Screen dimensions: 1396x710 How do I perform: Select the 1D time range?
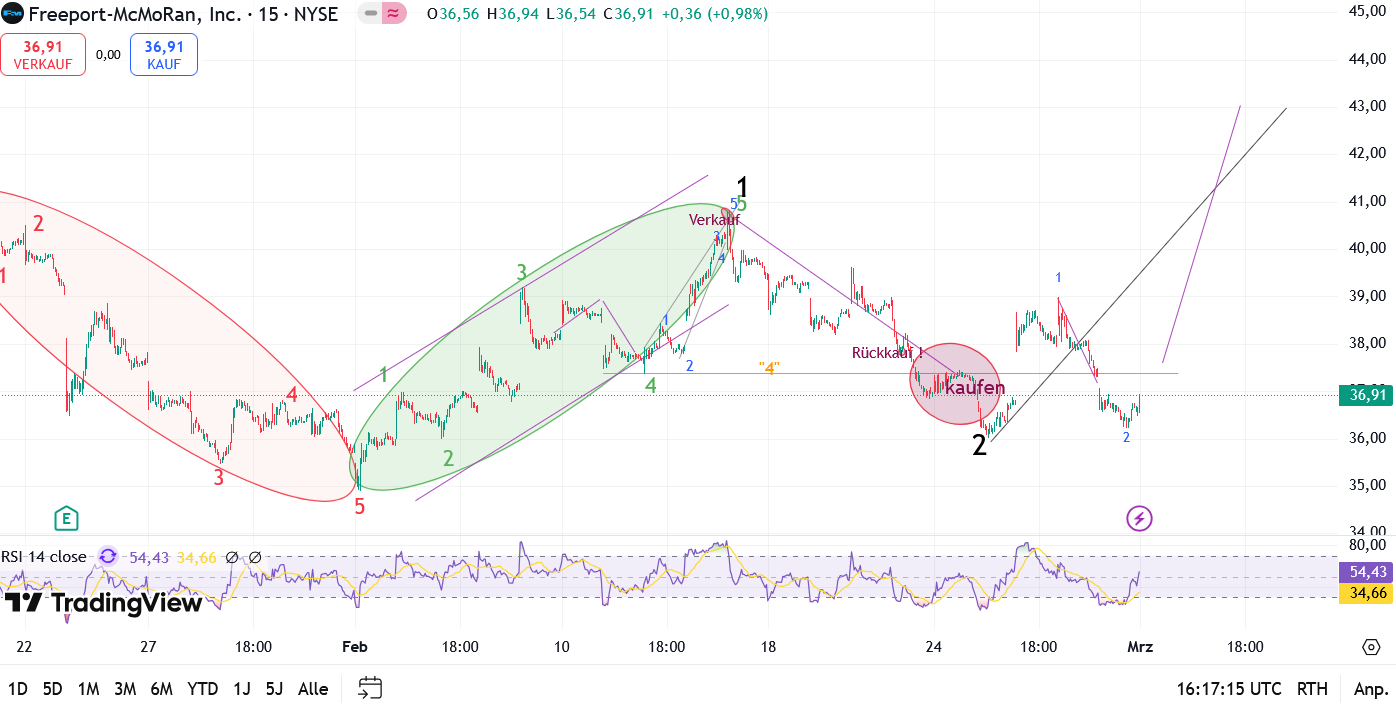click(18, 689)
